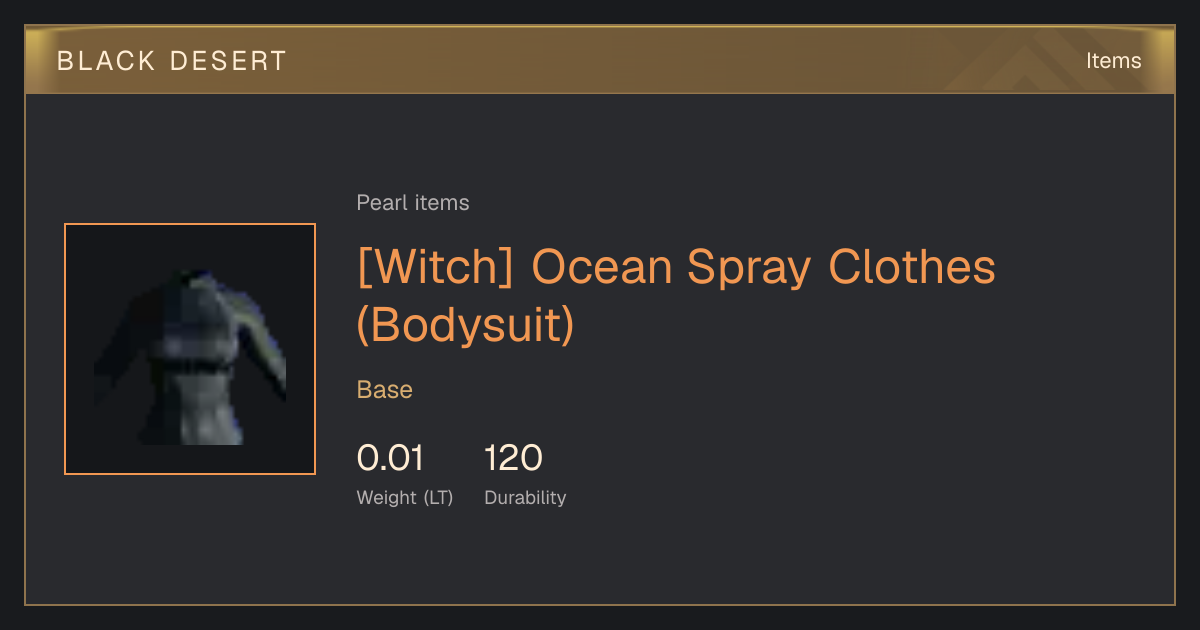
Task: Select the Base grade label
Action: [385, 390]
